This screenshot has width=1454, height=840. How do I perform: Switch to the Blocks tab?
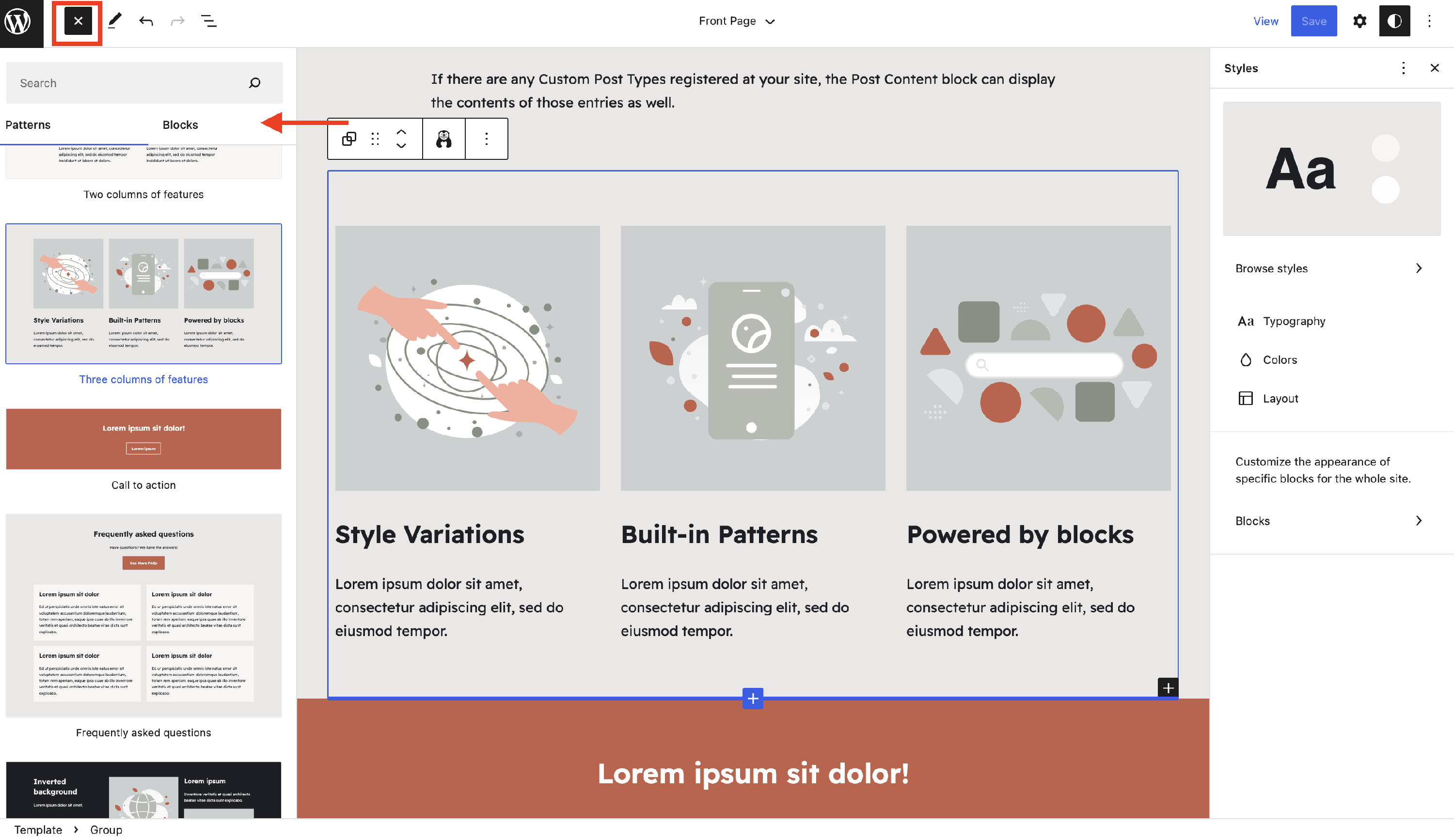pyautogui.click(x=180, y=125)
